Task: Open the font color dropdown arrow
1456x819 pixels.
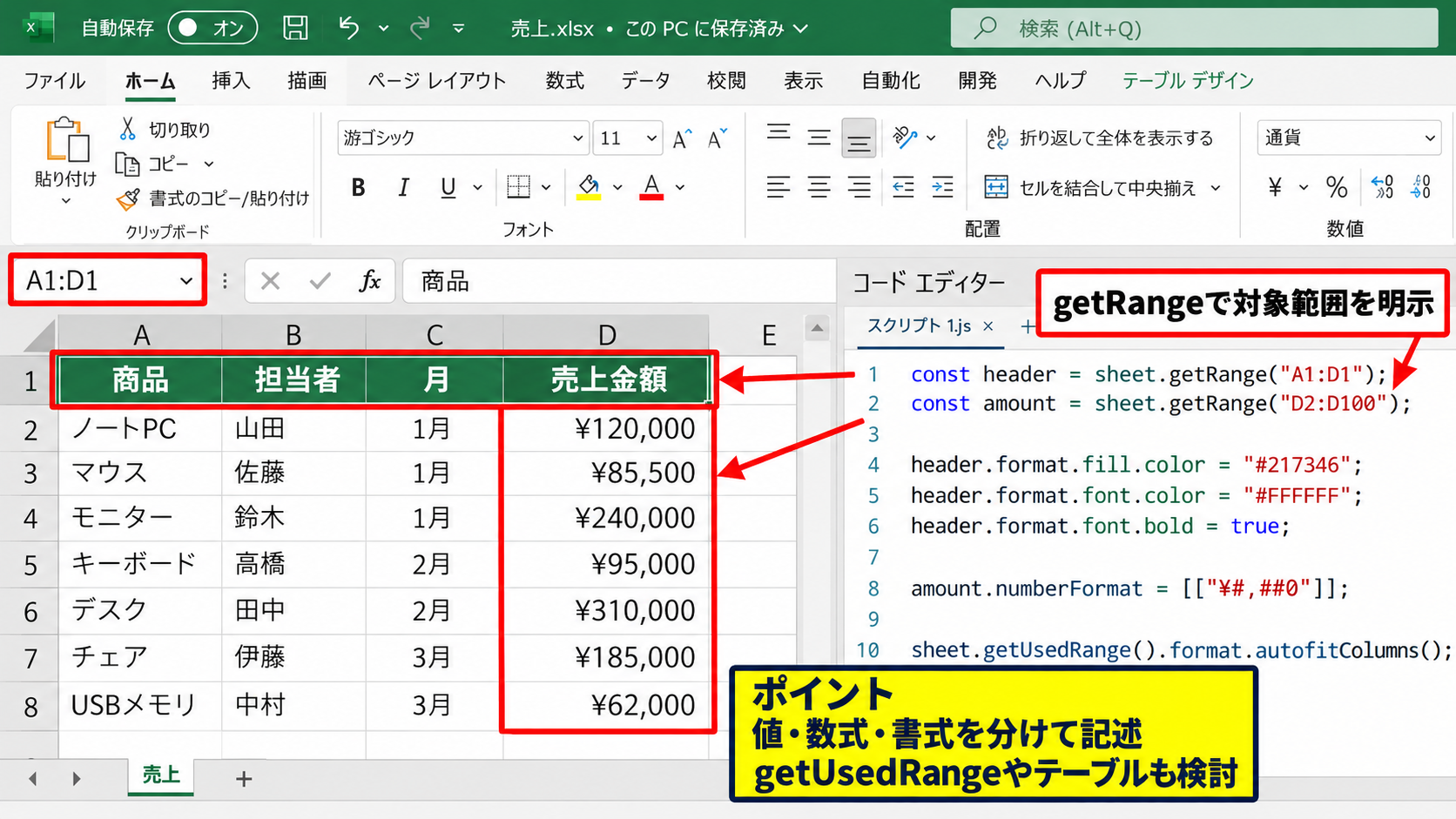Action: tap(680, 187)
